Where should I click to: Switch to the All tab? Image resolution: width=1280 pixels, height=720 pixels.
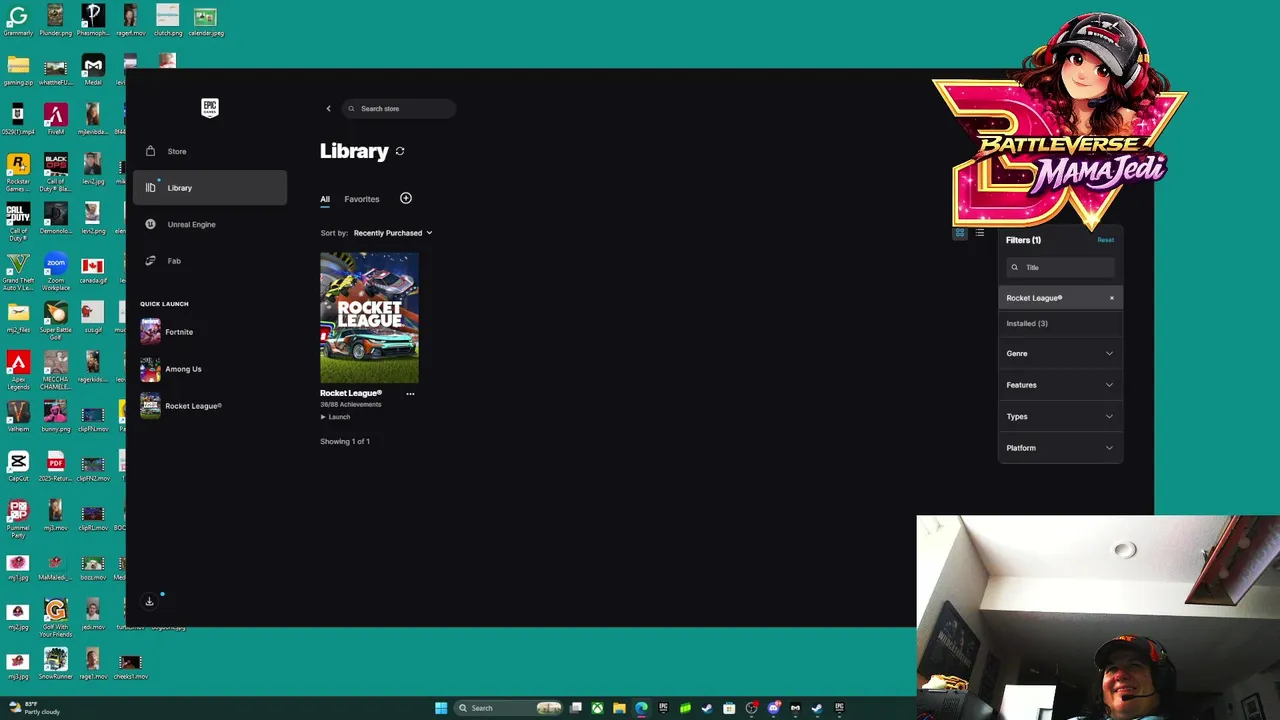click(x=325, y=199)
